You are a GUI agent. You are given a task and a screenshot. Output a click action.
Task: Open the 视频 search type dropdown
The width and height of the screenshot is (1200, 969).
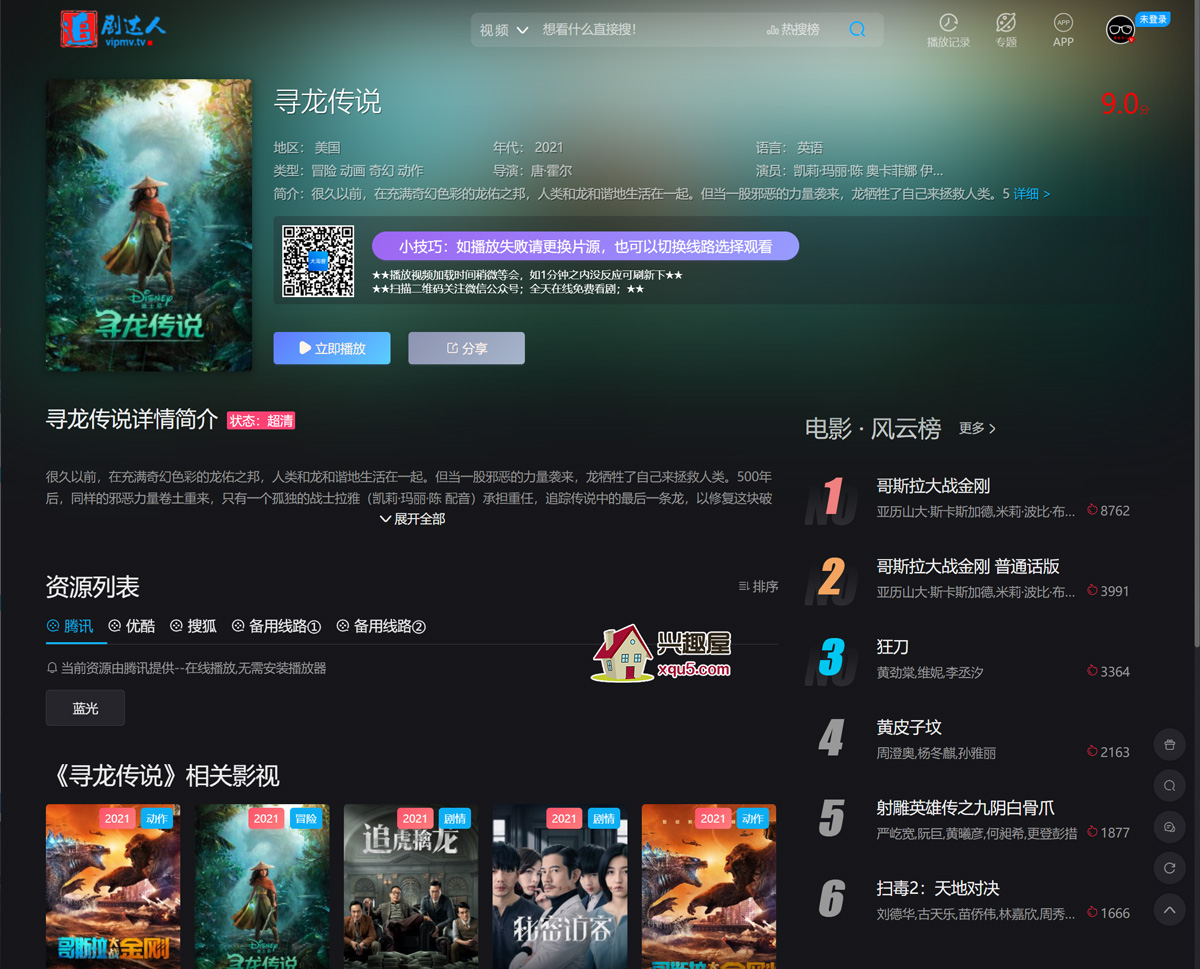(503, 30)
